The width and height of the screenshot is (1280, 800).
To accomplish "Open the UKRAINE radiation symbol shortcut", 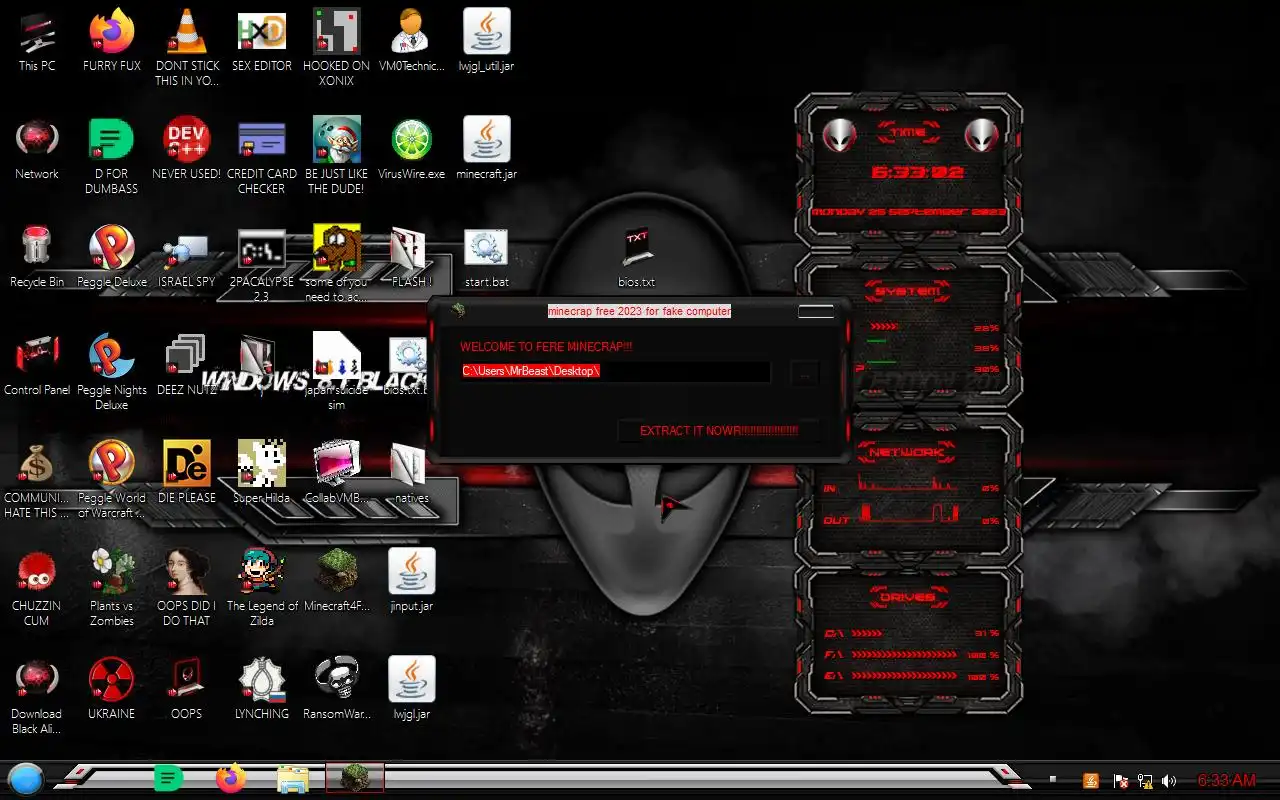I will [x=112, y=688].
